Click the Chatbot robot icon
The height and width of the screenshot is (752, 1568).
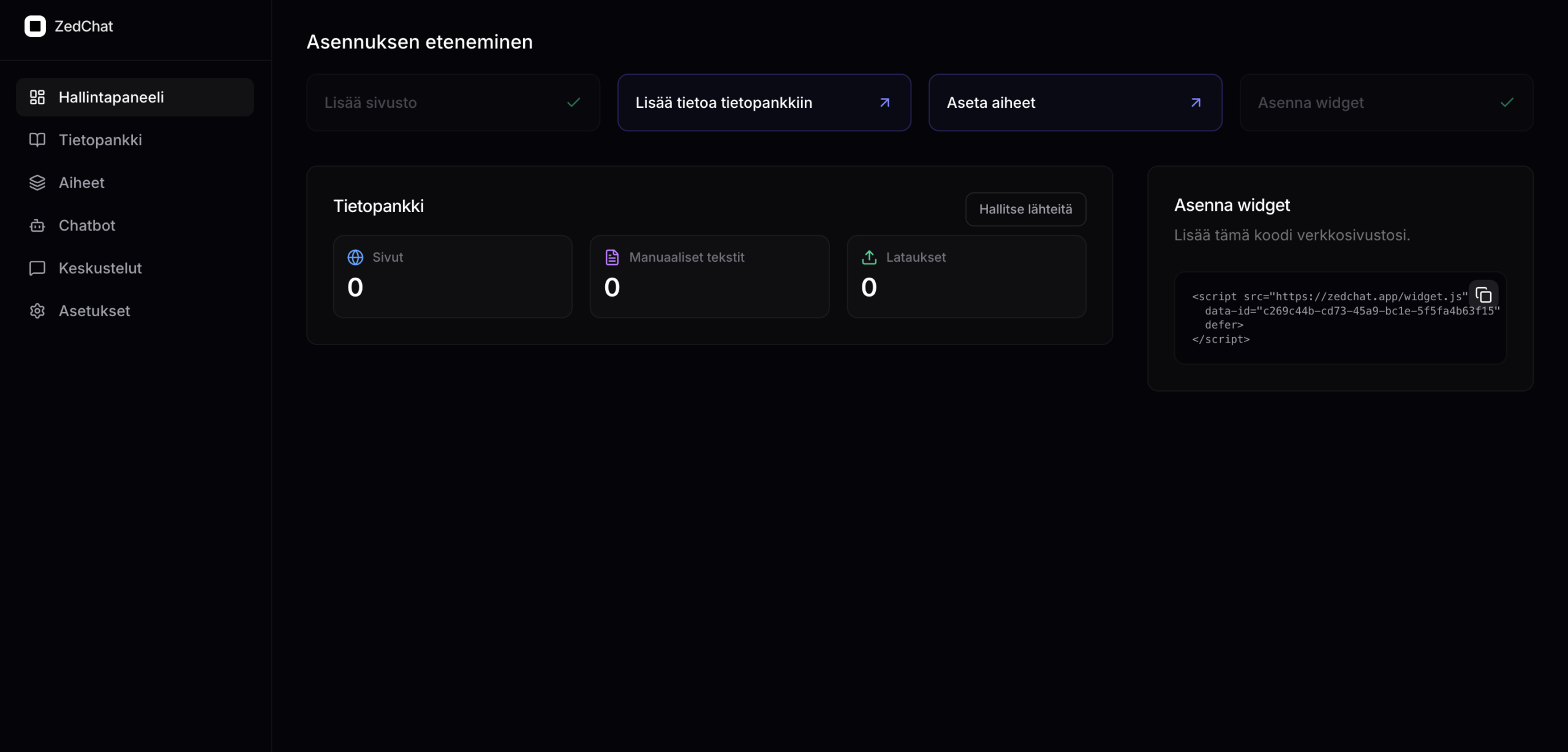(37, 226)
